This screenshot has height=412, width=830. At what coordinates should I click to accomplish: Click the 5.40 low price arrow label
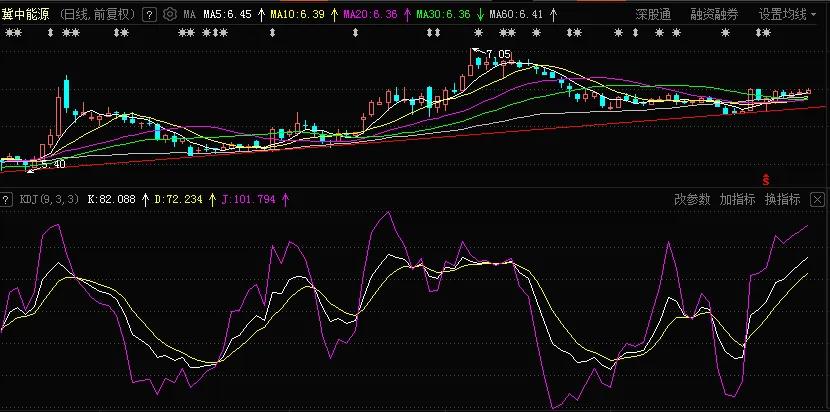pos(49,163)
